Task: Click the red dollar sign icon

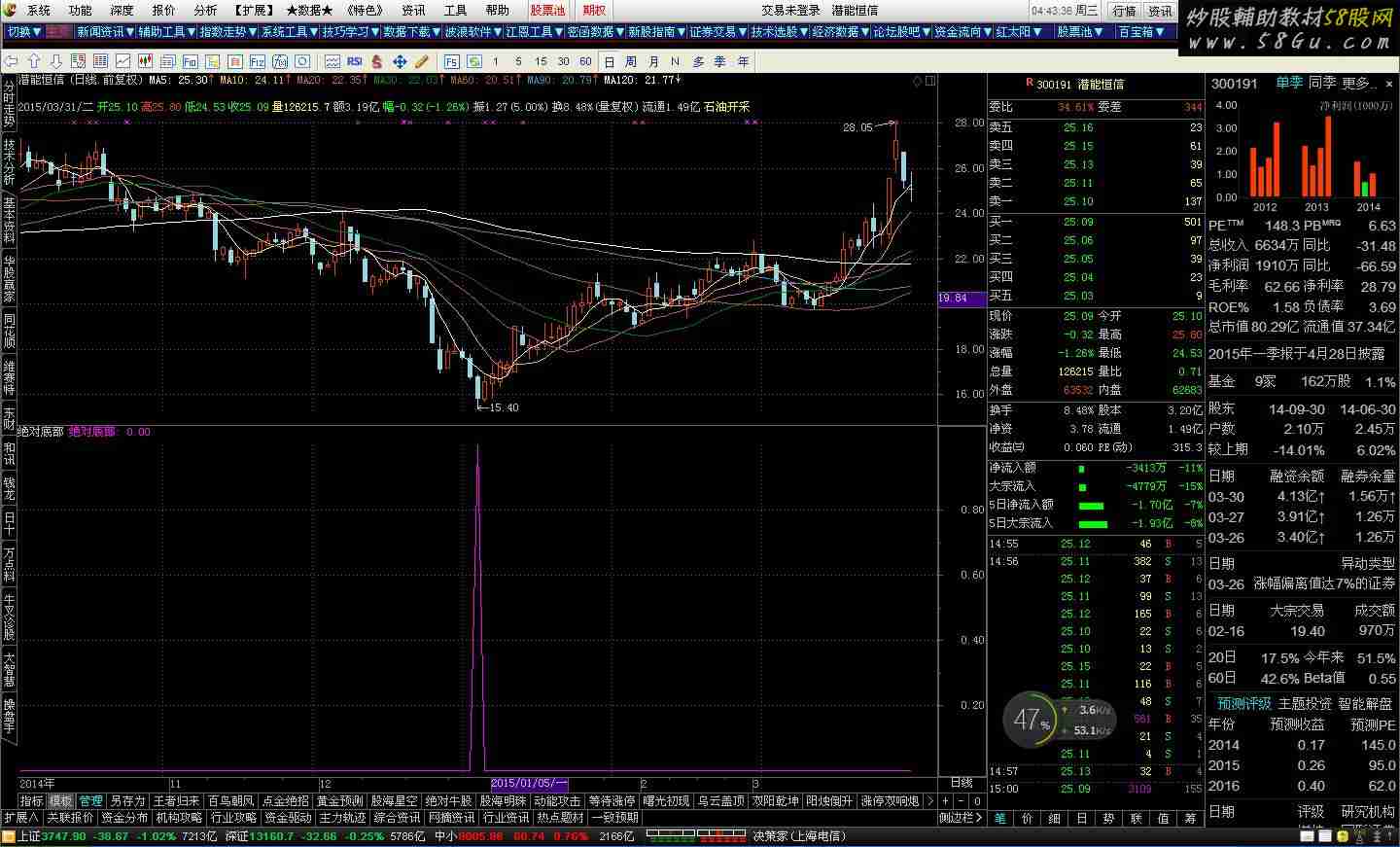Action: (x=377, y=61)
